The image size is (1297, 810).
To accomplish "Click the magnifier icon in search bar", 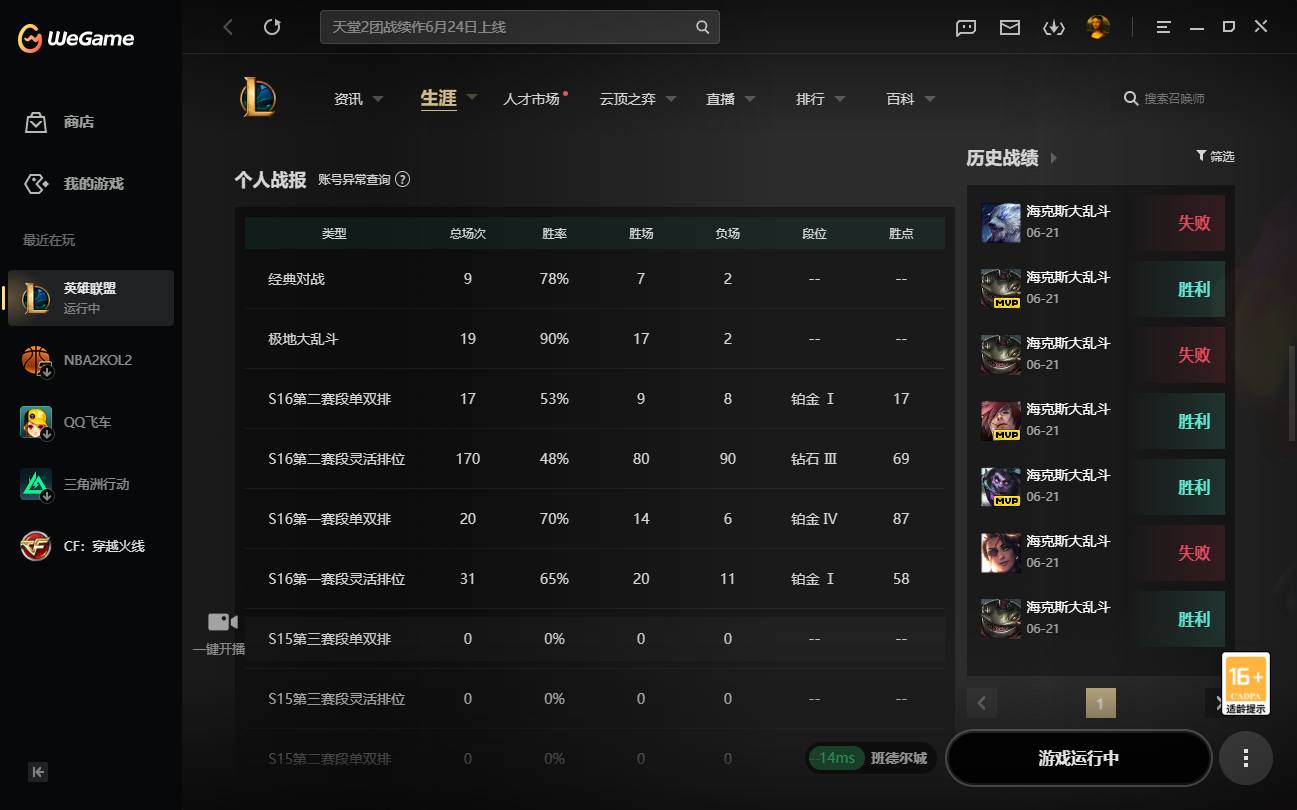I will pos(703,27).
